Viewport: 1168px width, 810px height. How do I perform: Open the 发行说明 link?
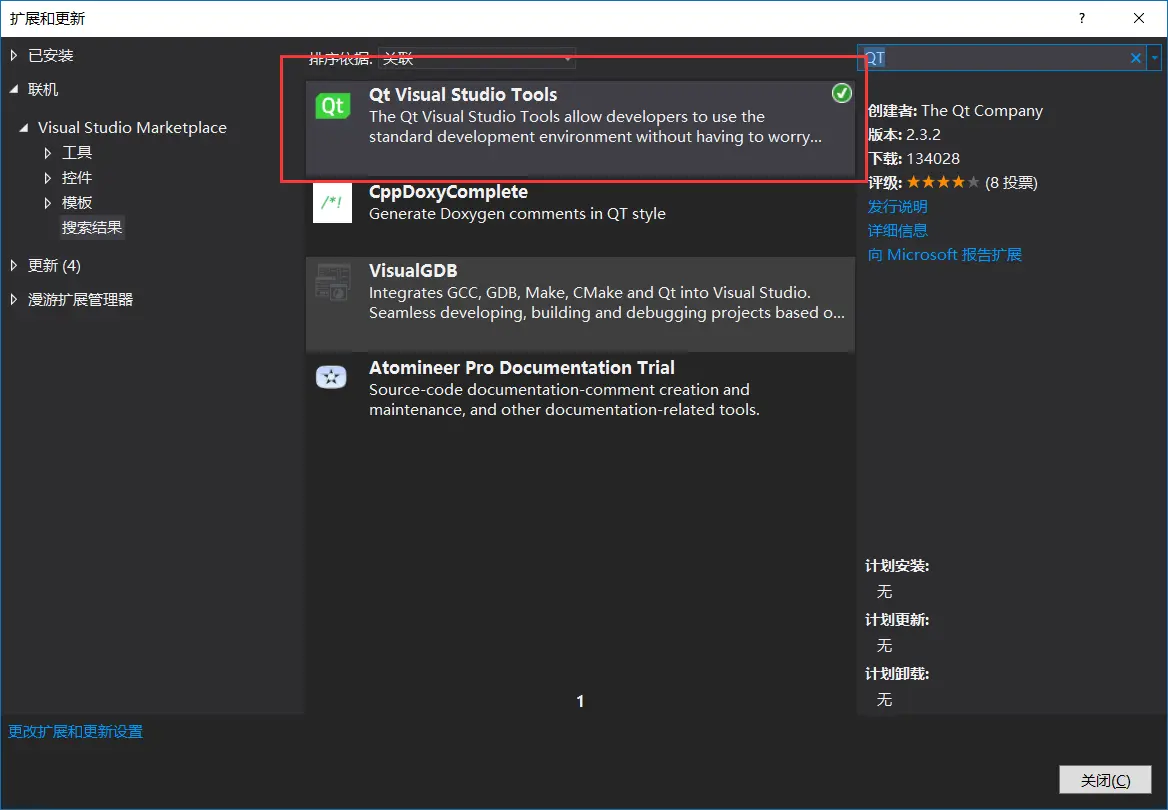[898, 206]
